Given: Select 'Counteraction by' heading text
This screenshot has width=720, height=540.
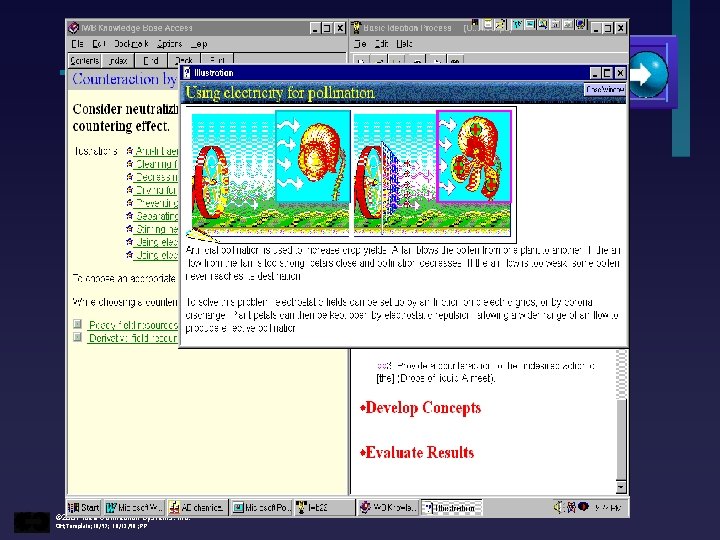Looking at the screenshot, I should [x=124, y=79].
